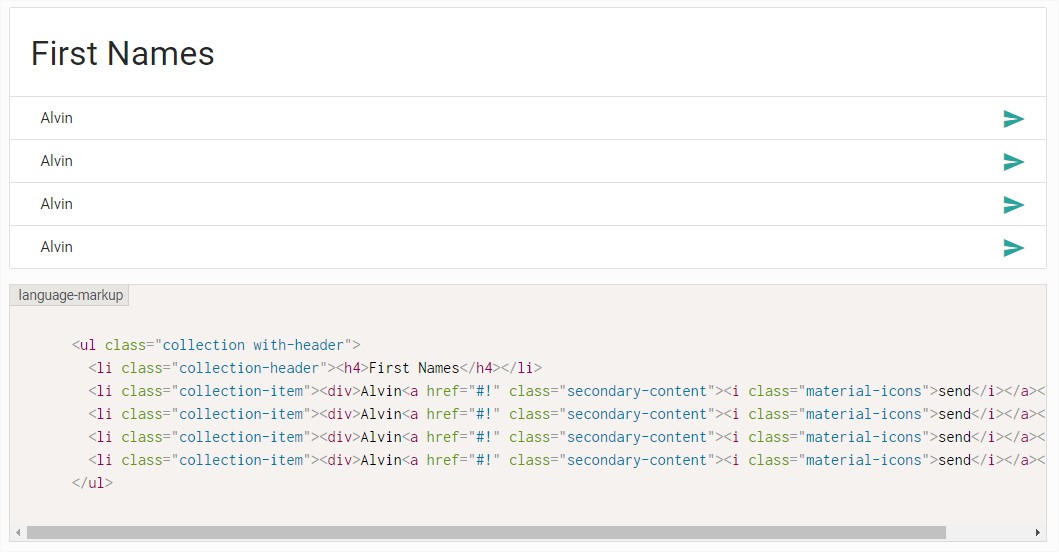
Task: Click the scroll left arrow of the code block
Action: click(x=18, y=533)
